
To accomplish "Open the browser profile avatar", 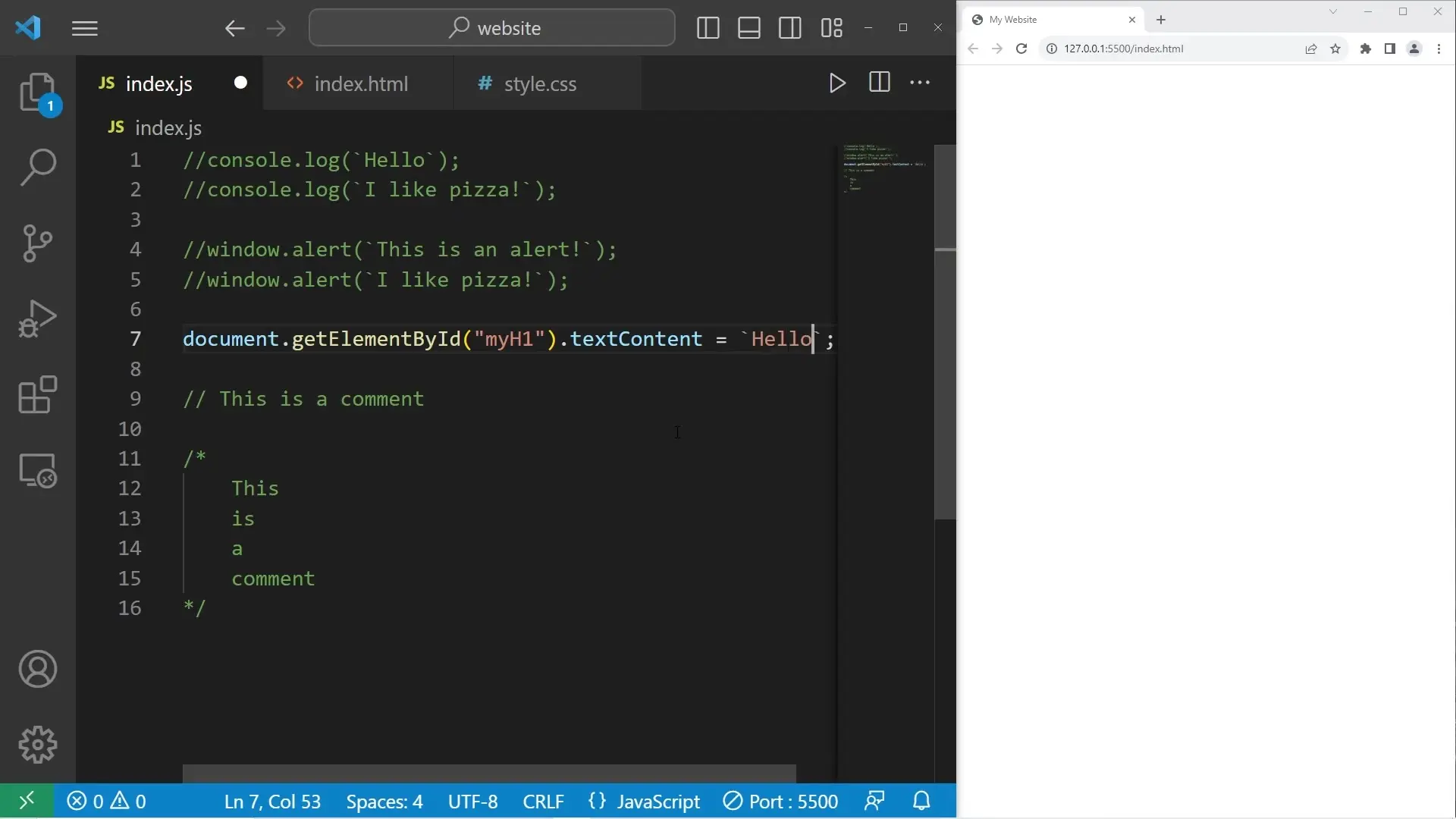I will 1414,49.
